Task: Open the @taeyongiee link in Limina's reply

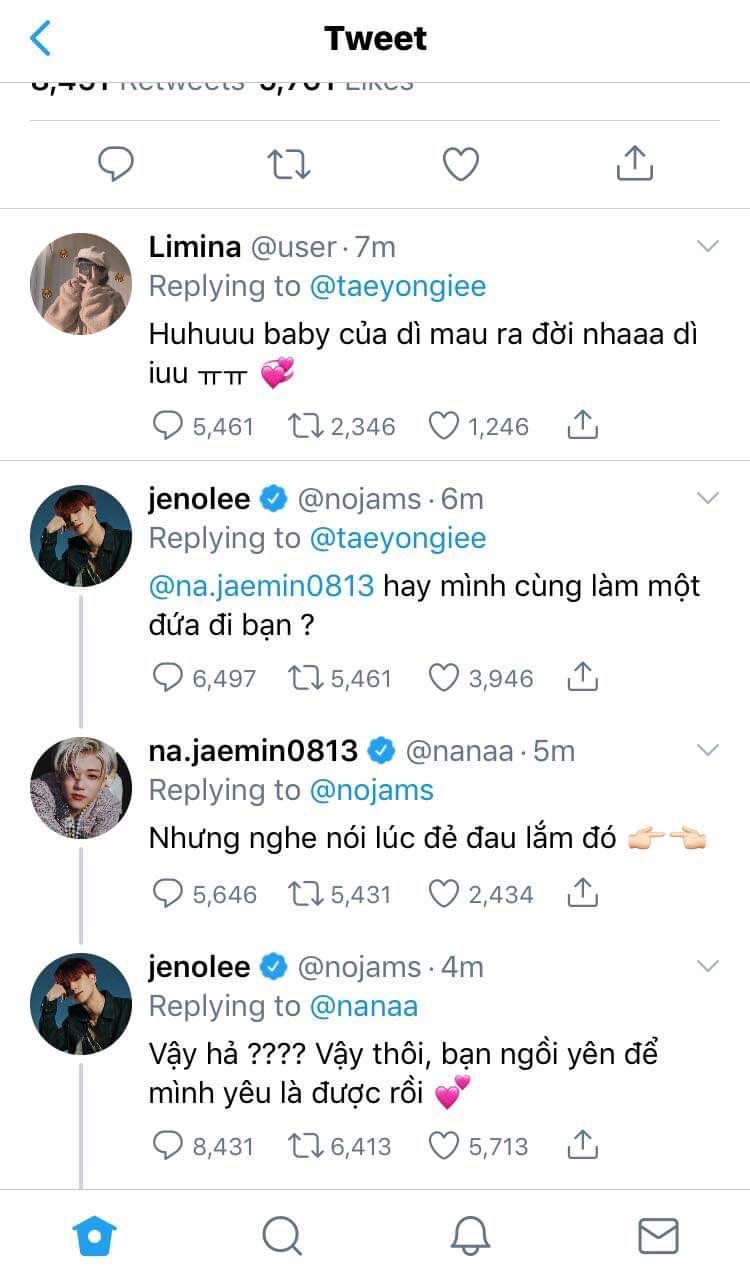Action: point(398,286)
